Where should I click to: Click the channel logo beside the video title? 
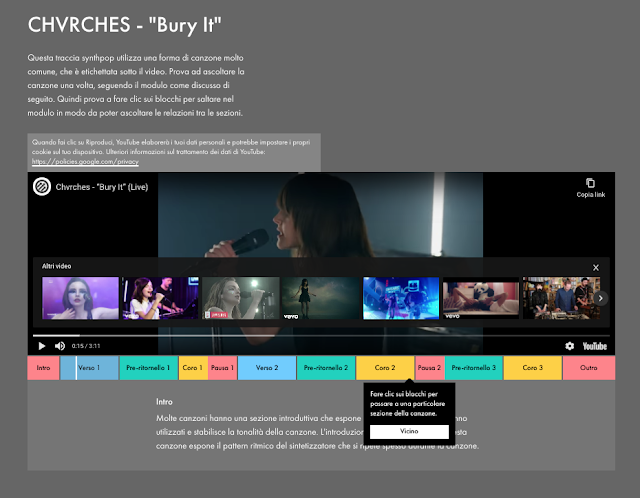[42, 187]
